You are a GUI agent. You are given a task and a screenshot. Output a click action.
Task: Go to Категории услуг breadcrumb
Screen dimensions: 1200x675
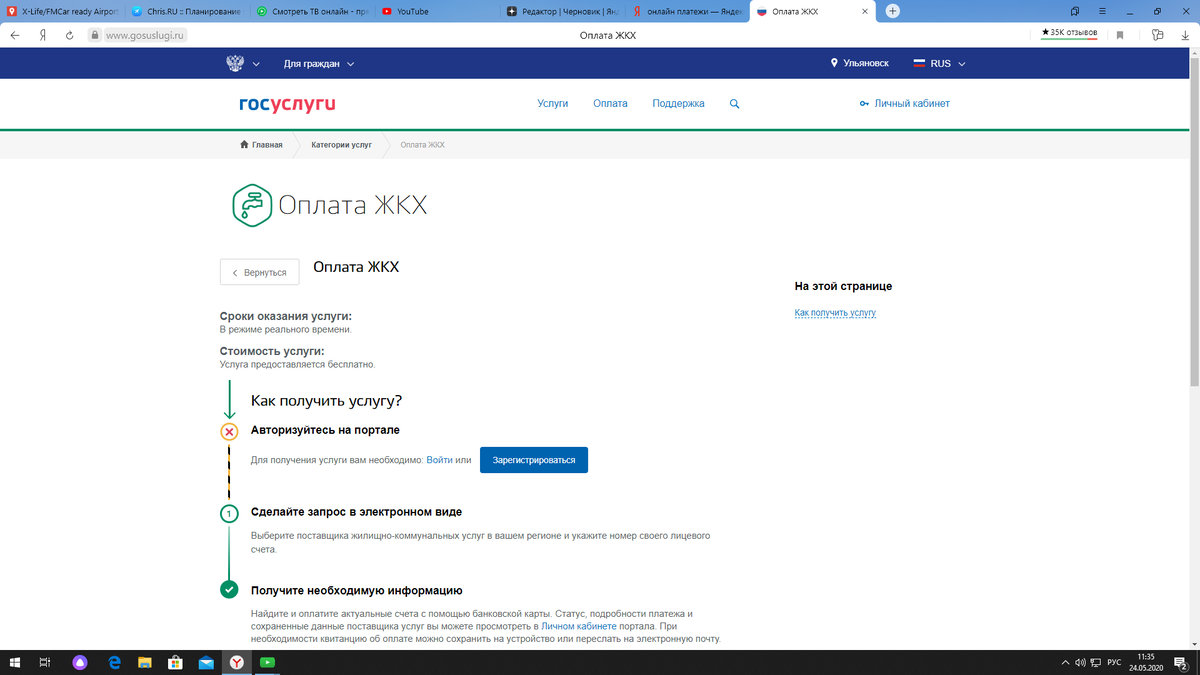click(341, 145)
